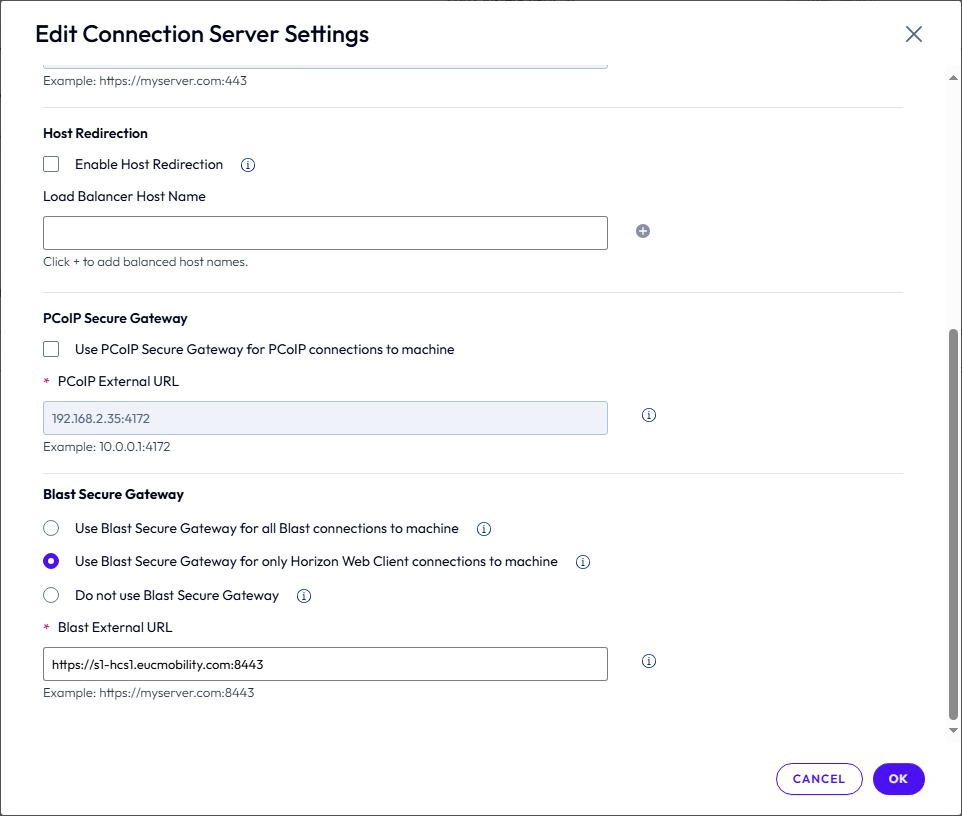
Task: Click info icon beside Enable Host Redirection
Action: pyautogui.click(x=249, y=165)
